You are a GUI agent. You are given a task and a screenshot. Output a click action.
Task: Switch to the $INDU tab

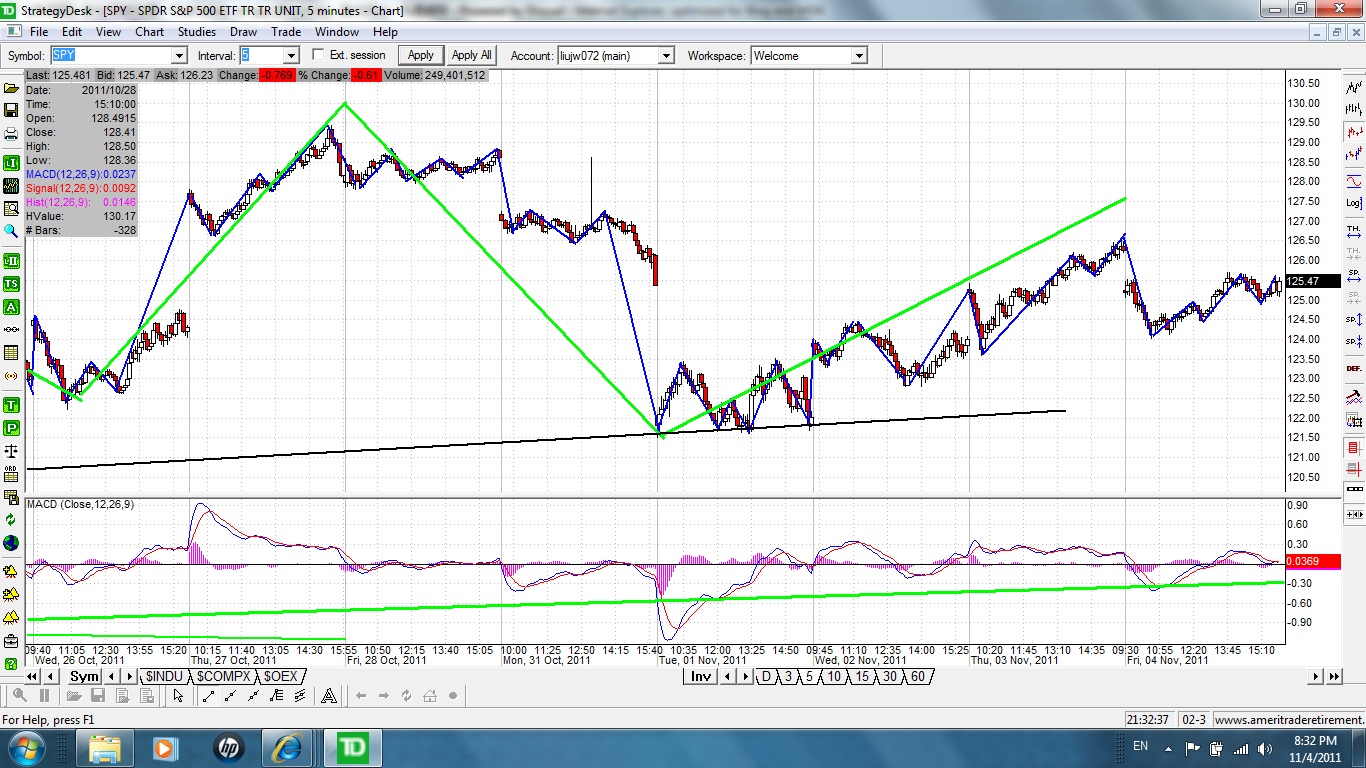pyautogui.click(x=163, y=677)
